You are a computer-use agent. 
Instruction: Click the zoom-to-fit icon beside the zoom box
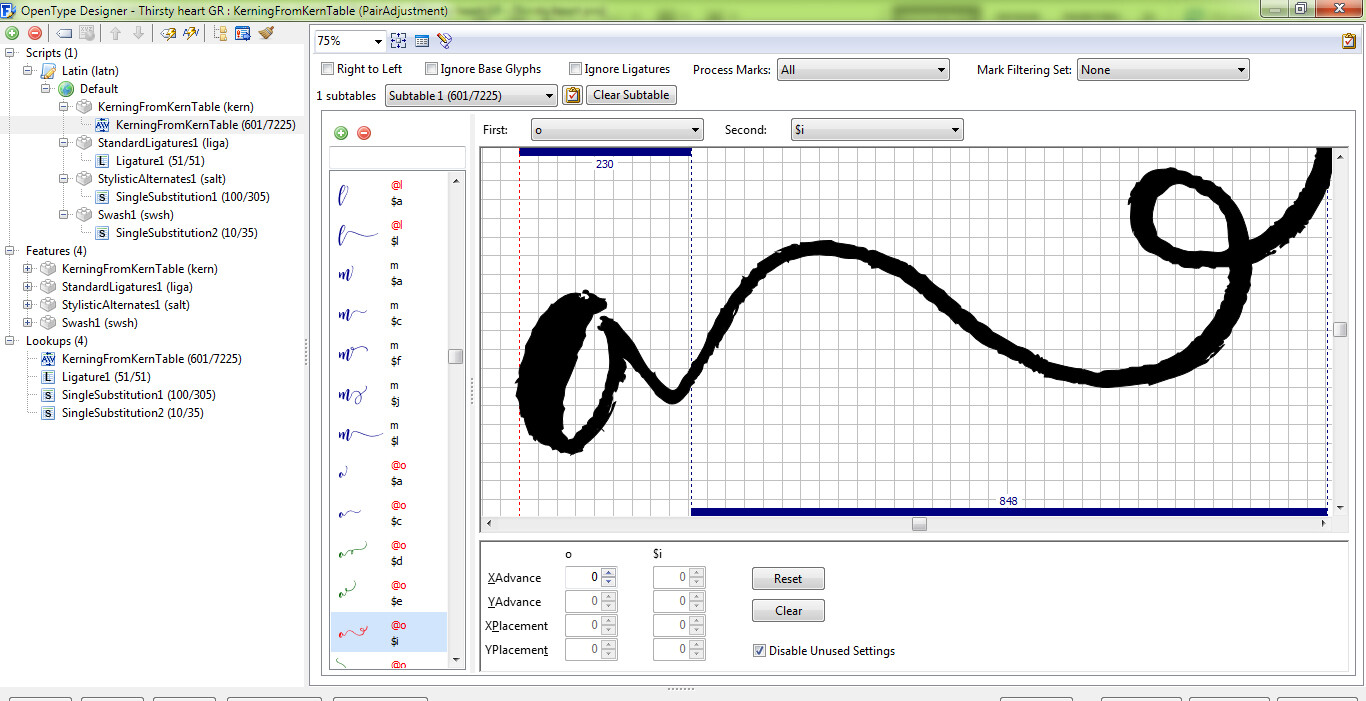click(399, 41)
